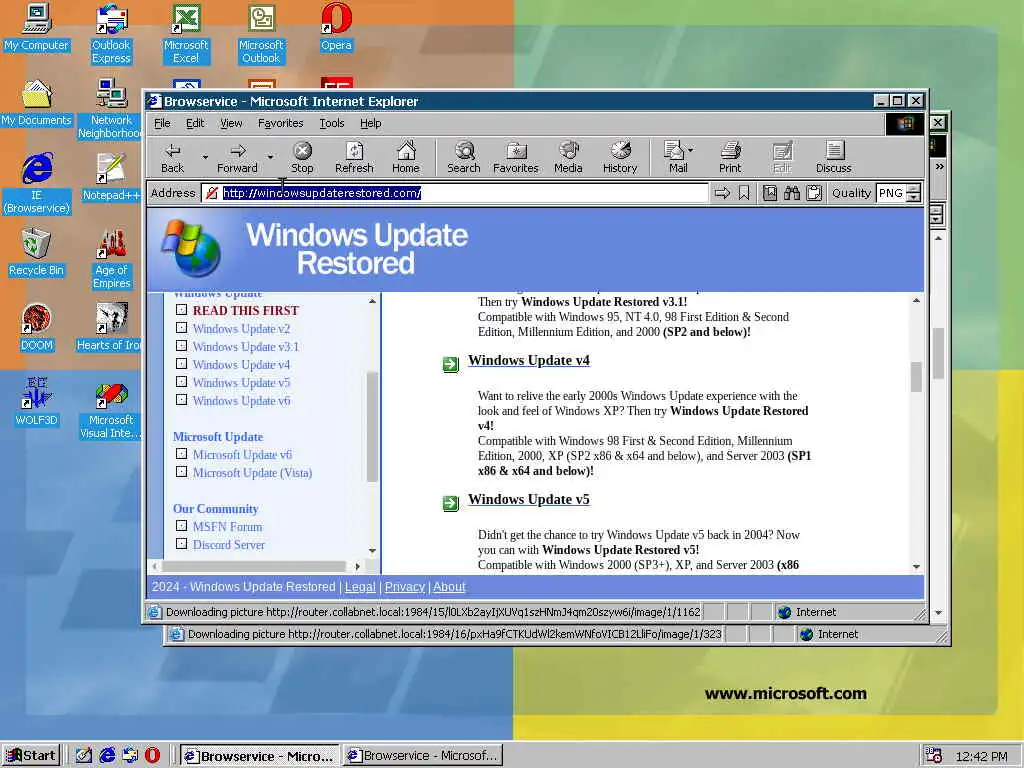
Task: Open the Forward button history dropdown arrow
Action: [x=270, y=157]
